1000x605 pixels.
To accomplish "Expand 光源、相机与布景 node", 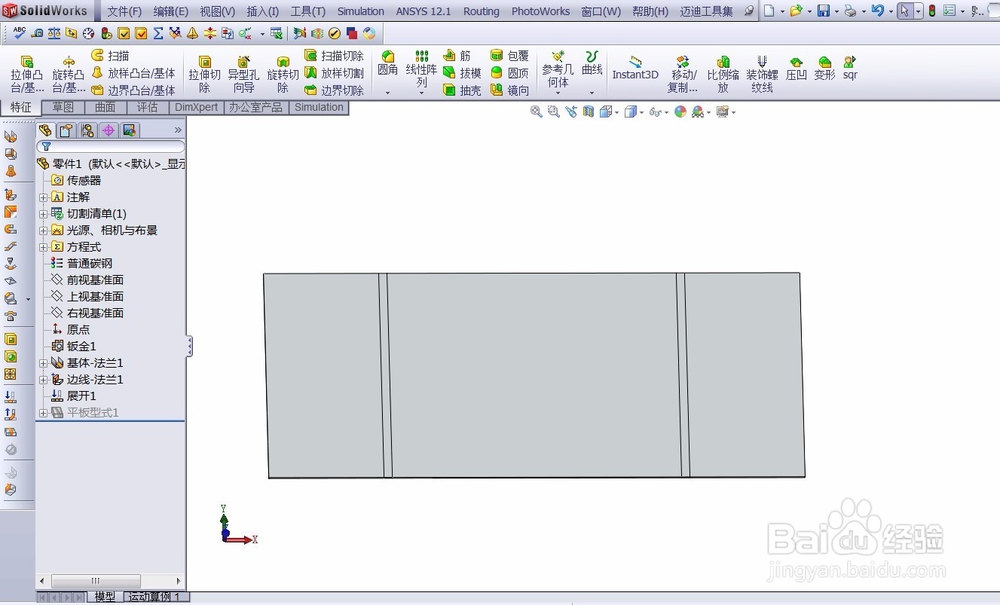I will click(x=43, y=230).
